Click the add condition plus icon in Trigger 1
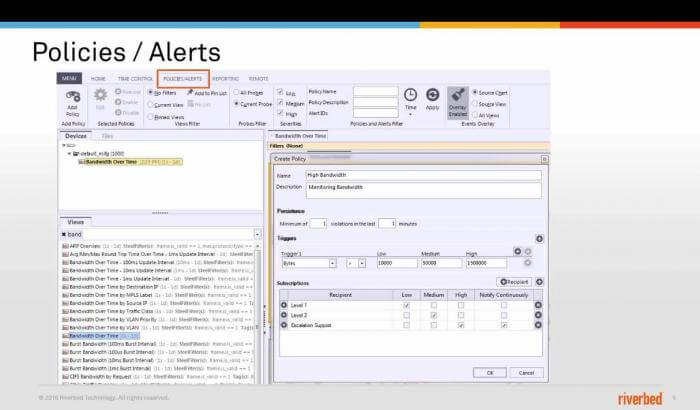This screenshot has width=700, height=410. [517, 251]
